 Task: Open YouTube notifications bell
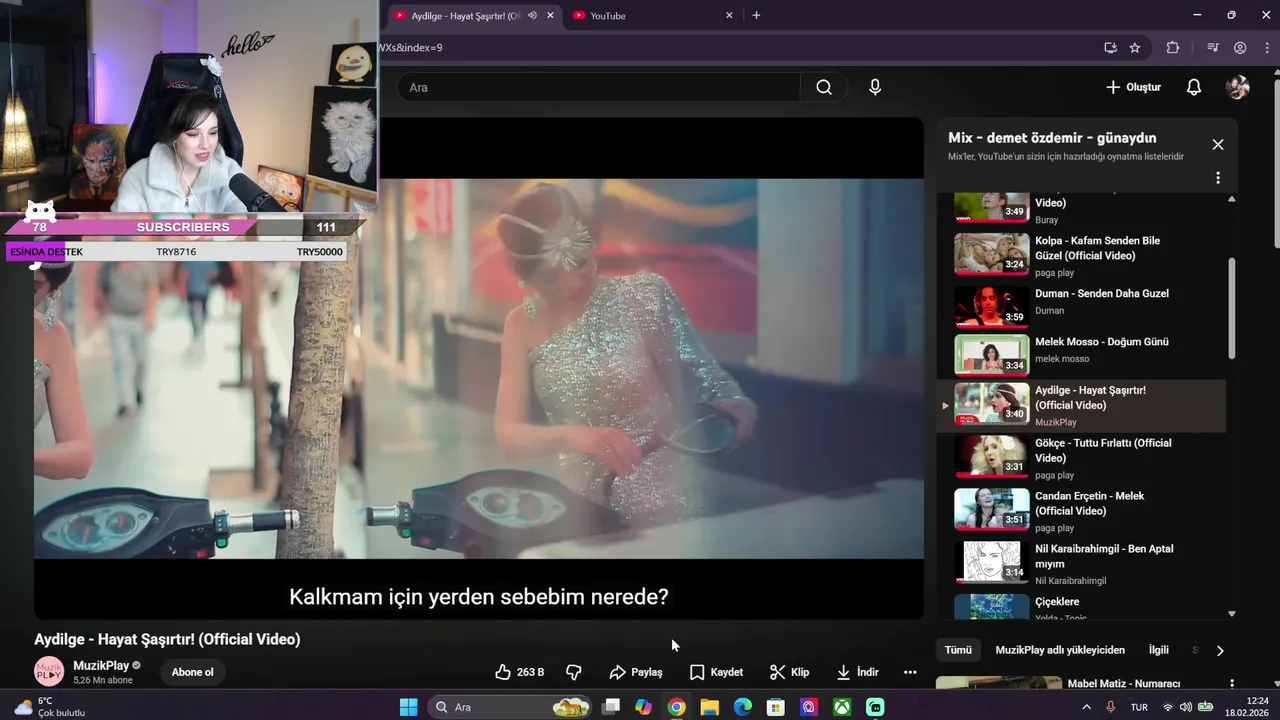1194,87
